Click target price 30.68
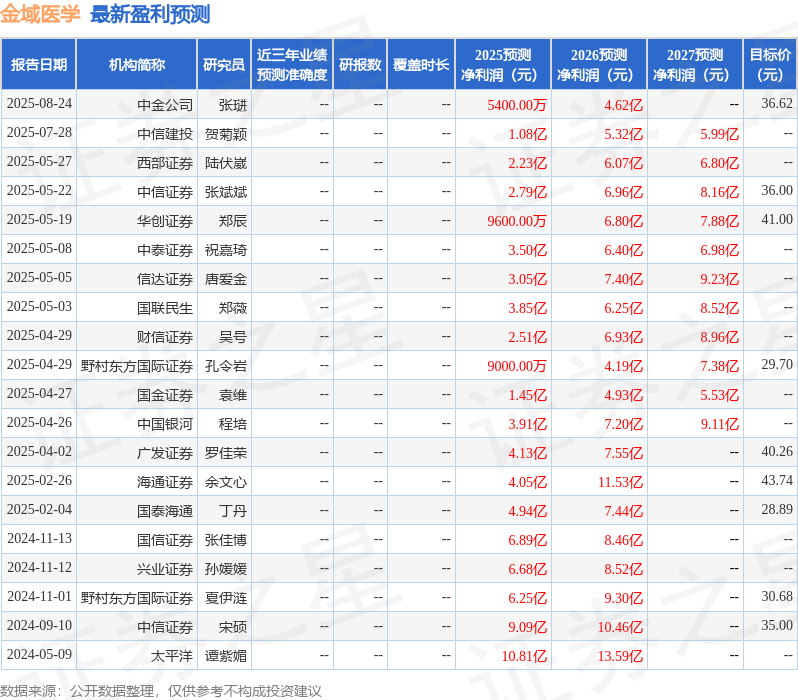Image resolution: width=798 pixels, height=700 pixels. click(777, 597)
